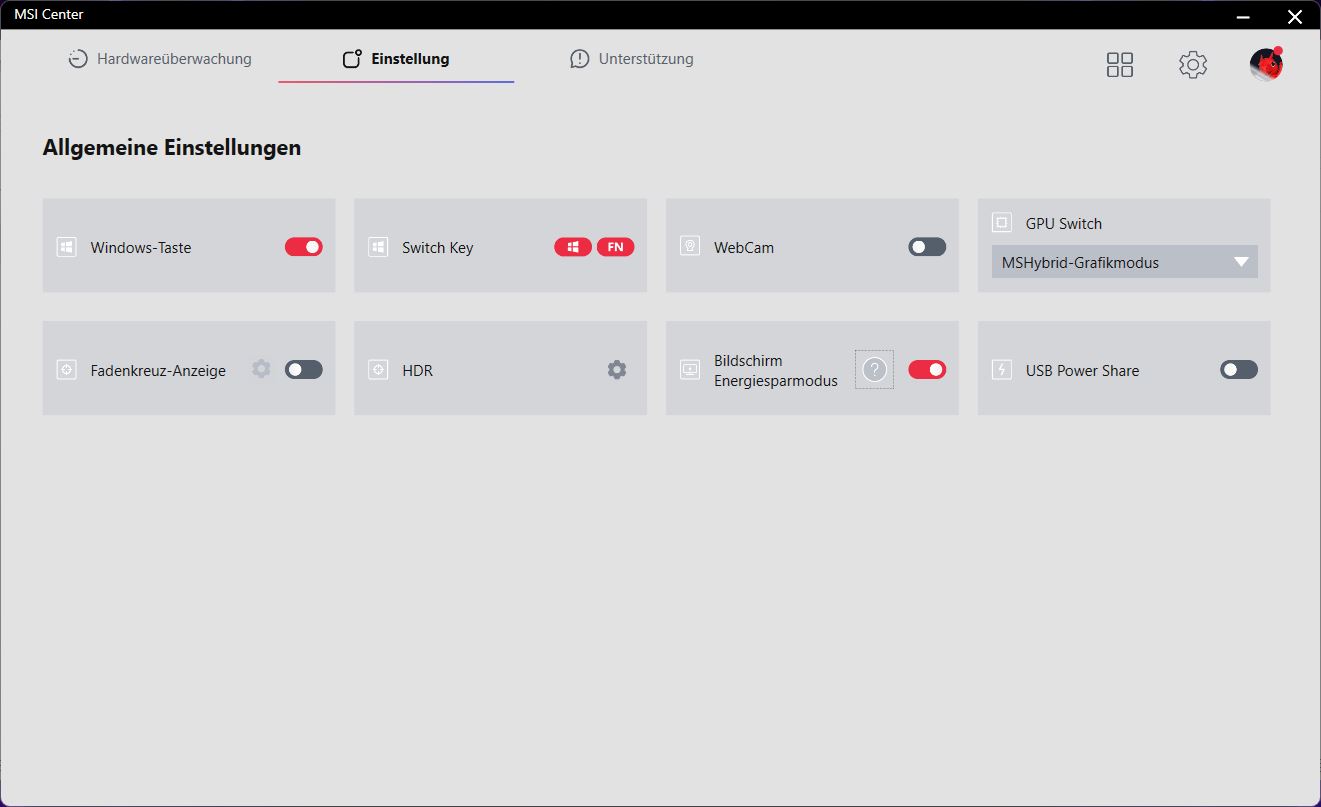The height and width of the screenshot is (807, 1321).
Task: Click the WebCam tile icon
Action: click(690, 246)
